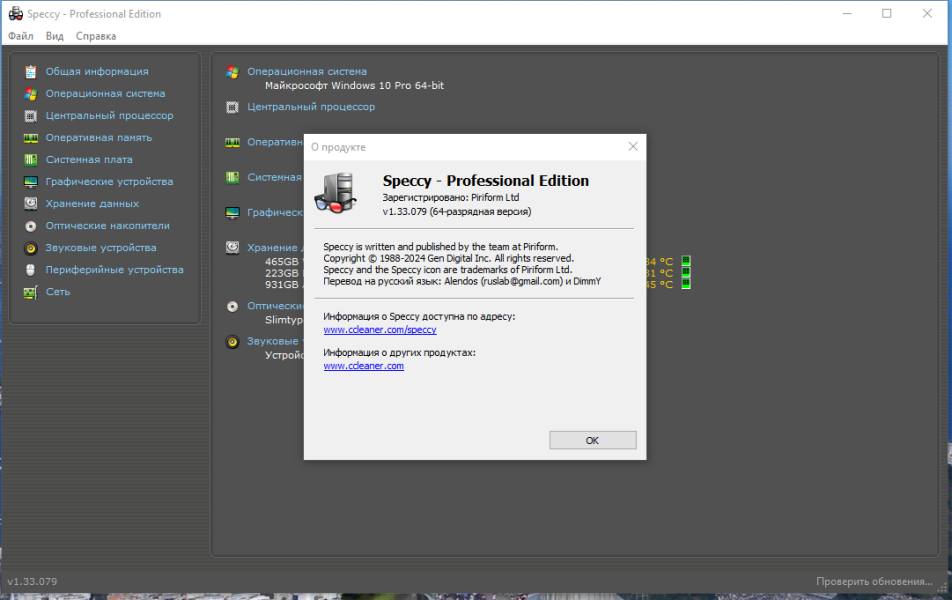Click the Хранение данных hard drive sidebar icon
Image resolution: width=952 pixels, height=600 pixels.
(x=30, y=203)
